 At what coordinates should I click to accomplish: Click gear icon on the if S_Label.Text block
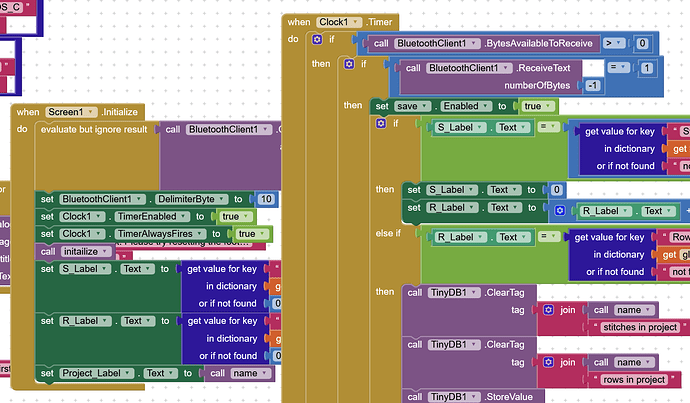(x=381, y=123)
